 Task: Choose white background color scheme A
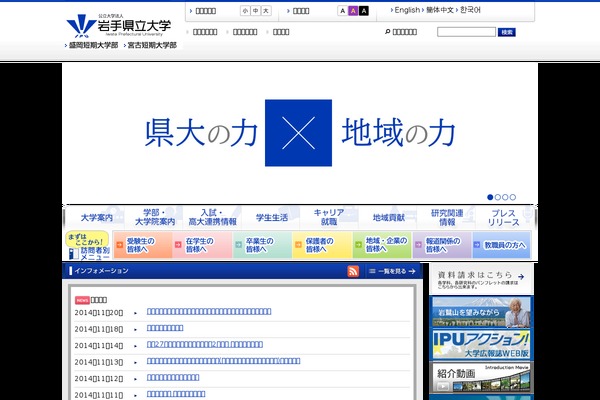[342, 11]
